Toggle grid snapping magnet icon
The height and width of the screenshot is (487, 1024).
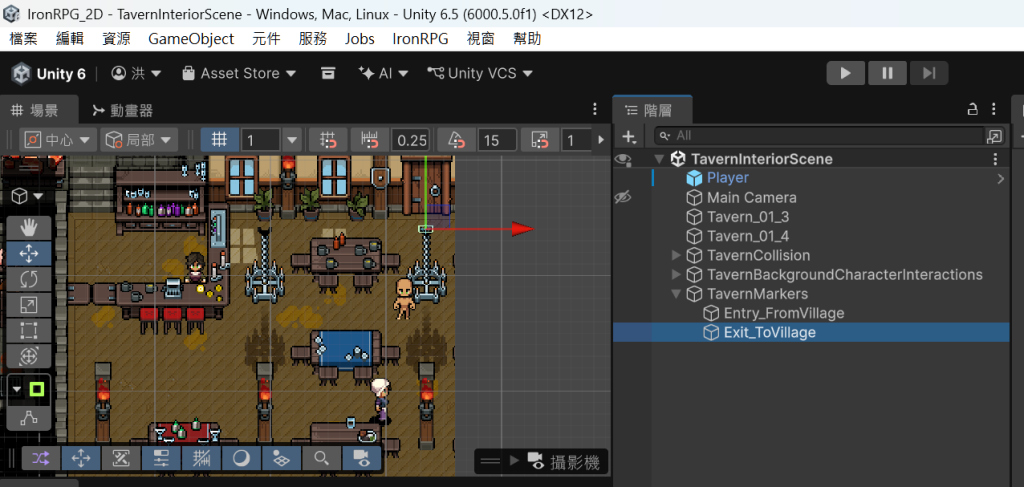point(328,140)
